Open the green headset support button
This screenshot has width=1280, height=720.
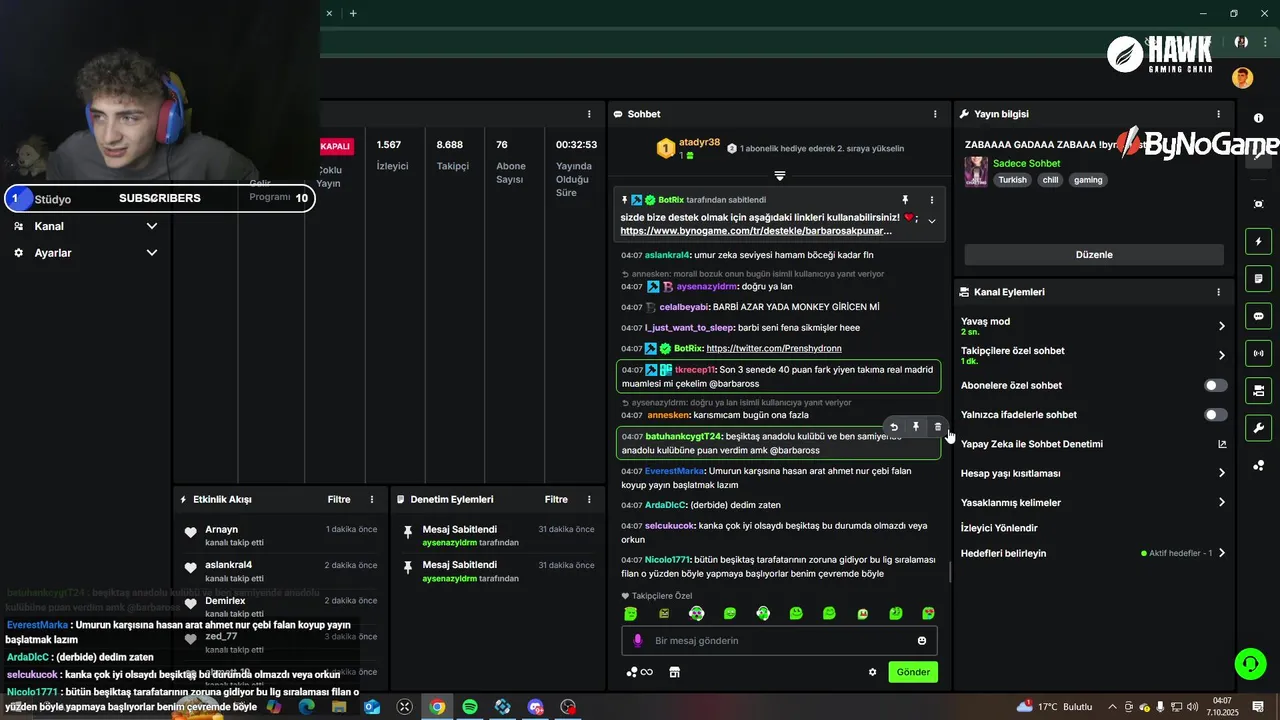coord(1249,663)
